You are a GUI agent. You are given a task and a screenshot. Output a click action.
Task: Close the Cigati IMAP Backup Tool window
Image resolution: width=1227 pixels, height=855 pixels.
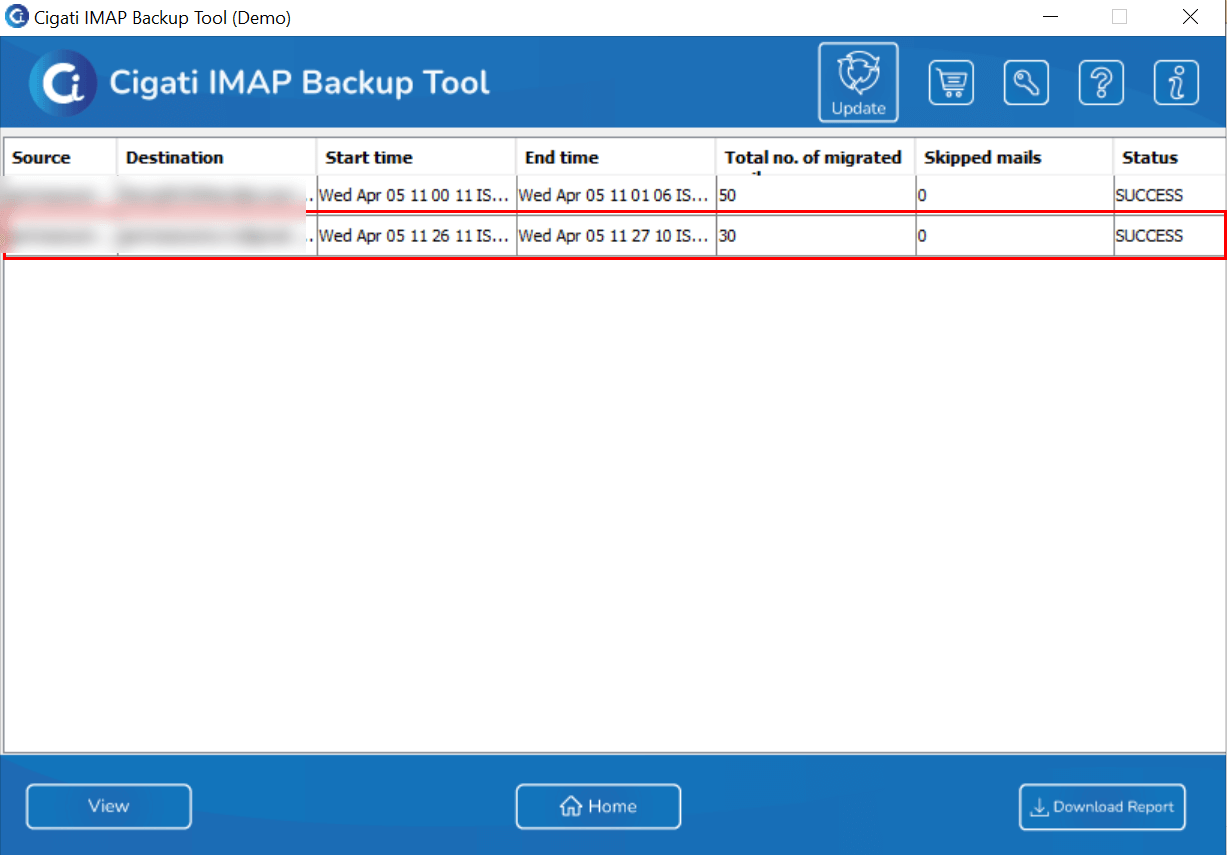(1190, 17)
